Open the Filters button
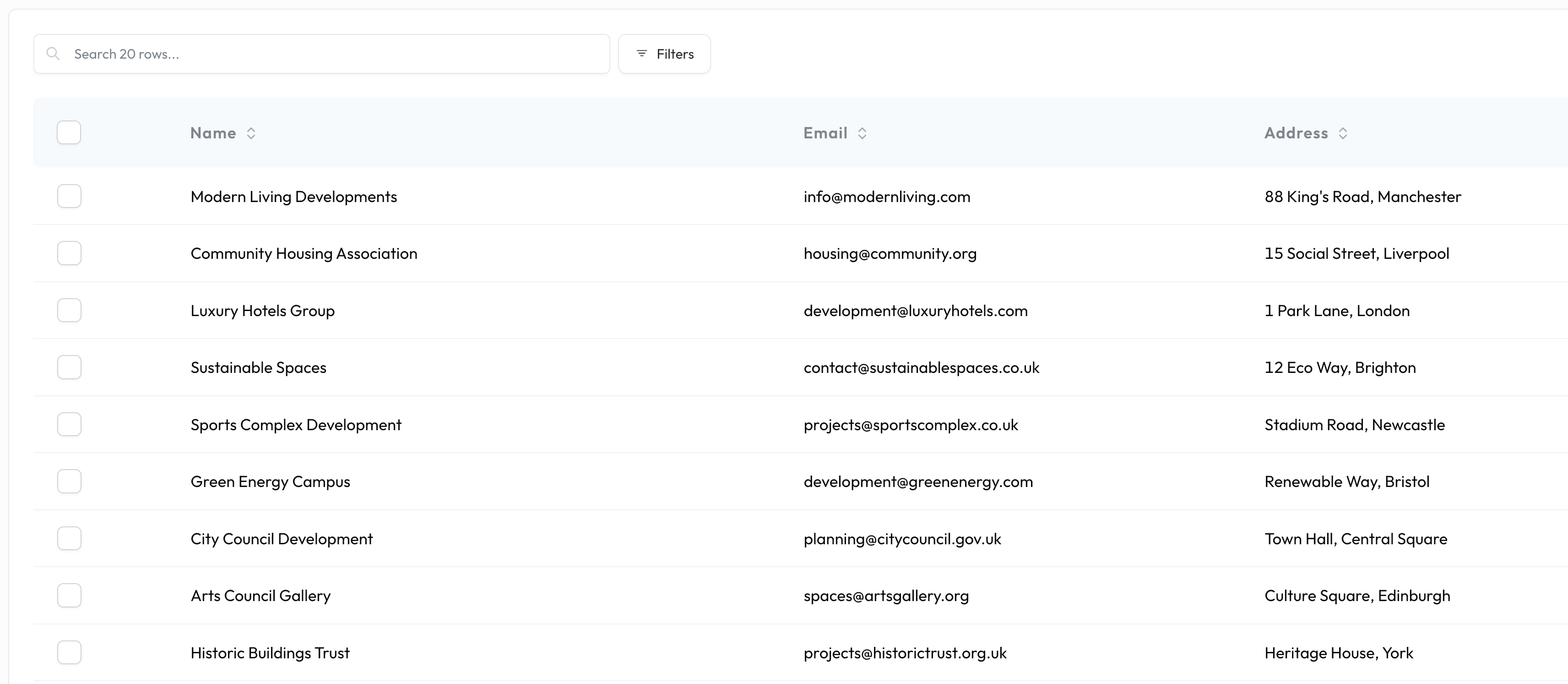The width and height of the screenshot is (1568, 684). point(664,54)
